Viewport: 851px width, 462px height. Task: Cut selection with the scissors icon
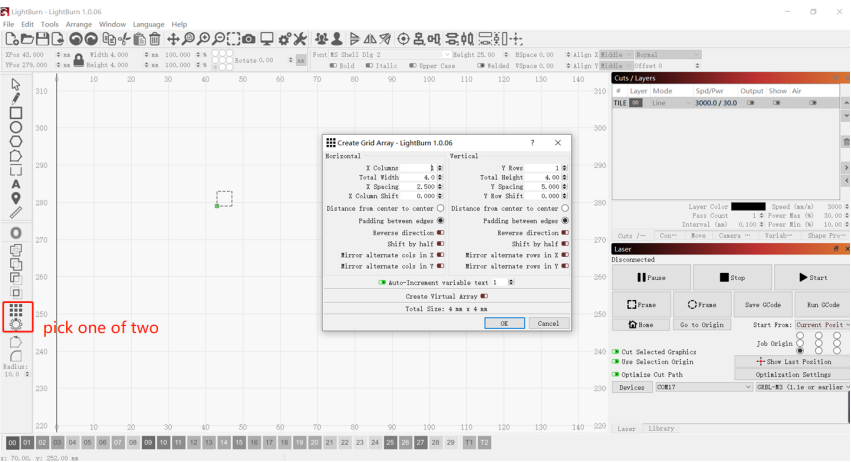(124, 39)
